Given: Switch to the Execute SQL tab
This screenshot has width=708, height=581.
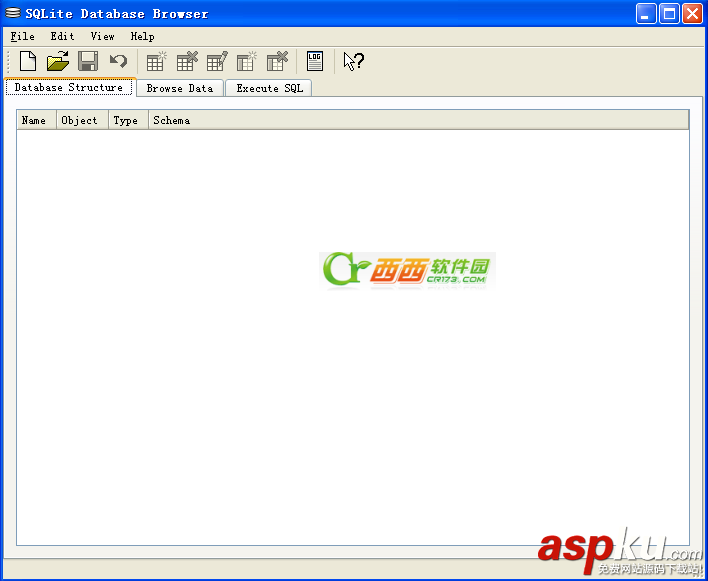Looking at the screenshot, I should pos(270,88).
